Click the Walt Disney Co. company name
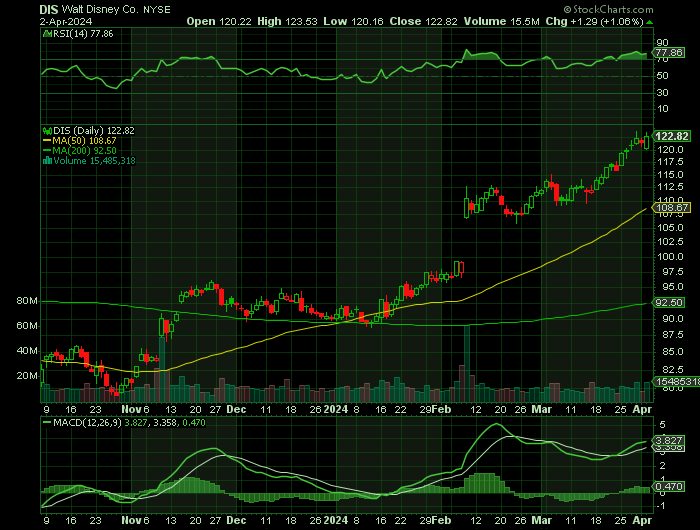The width and height of the screenshot is (700, 530). pos(100,9)
